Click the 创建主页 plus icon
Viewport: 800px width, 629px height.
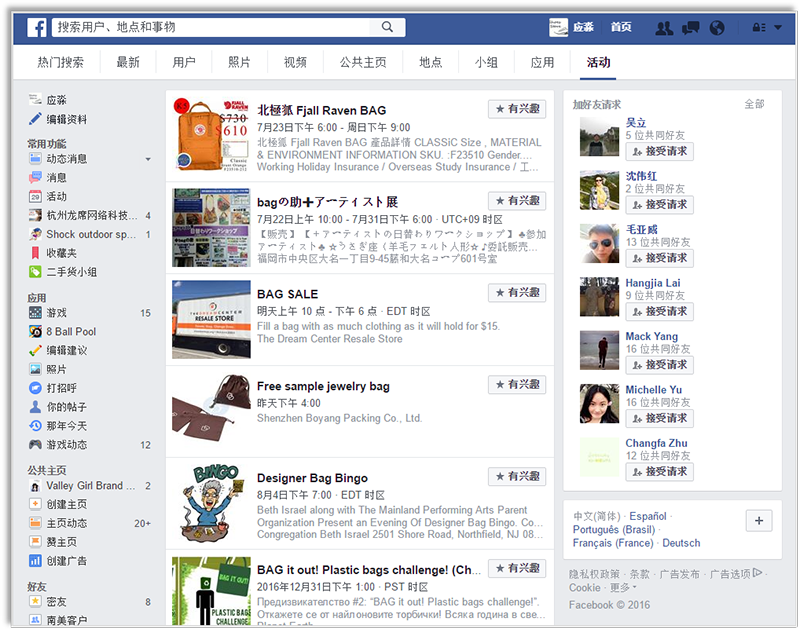(35, 505)
